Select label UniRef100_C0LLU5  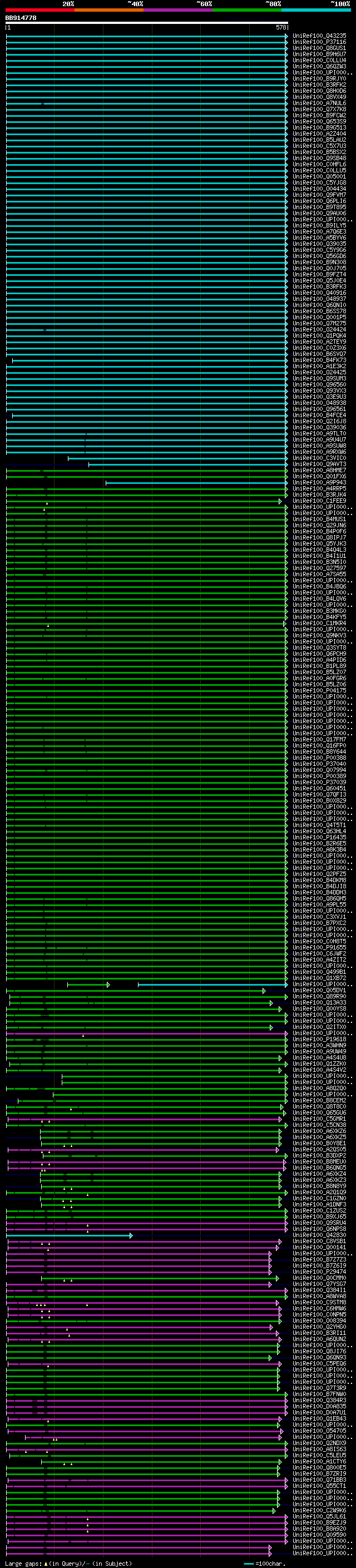(319, 170)
